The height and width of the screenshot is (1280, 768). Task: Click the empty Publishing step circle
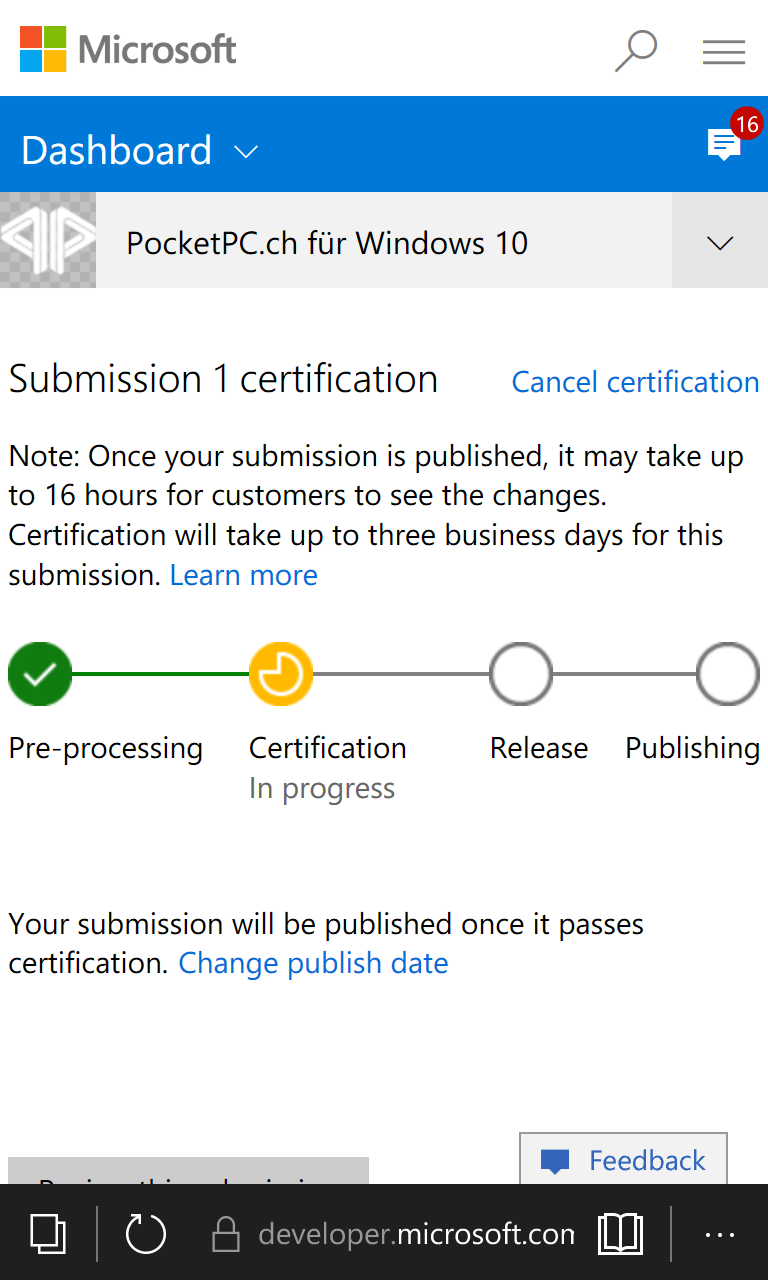pos(728,674)
